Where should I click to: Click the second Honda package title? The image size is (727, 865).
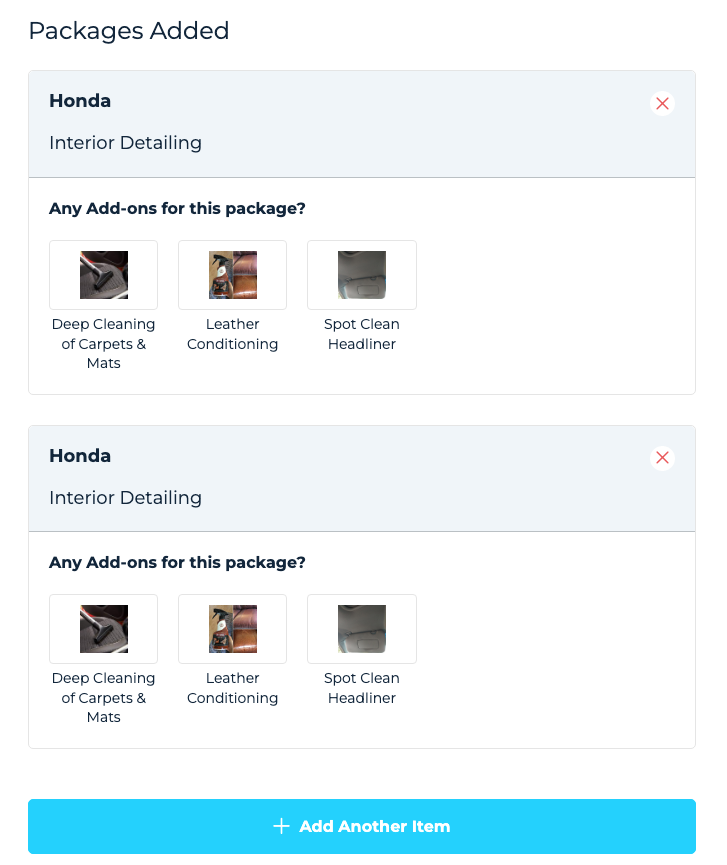(x=80, y=456)
